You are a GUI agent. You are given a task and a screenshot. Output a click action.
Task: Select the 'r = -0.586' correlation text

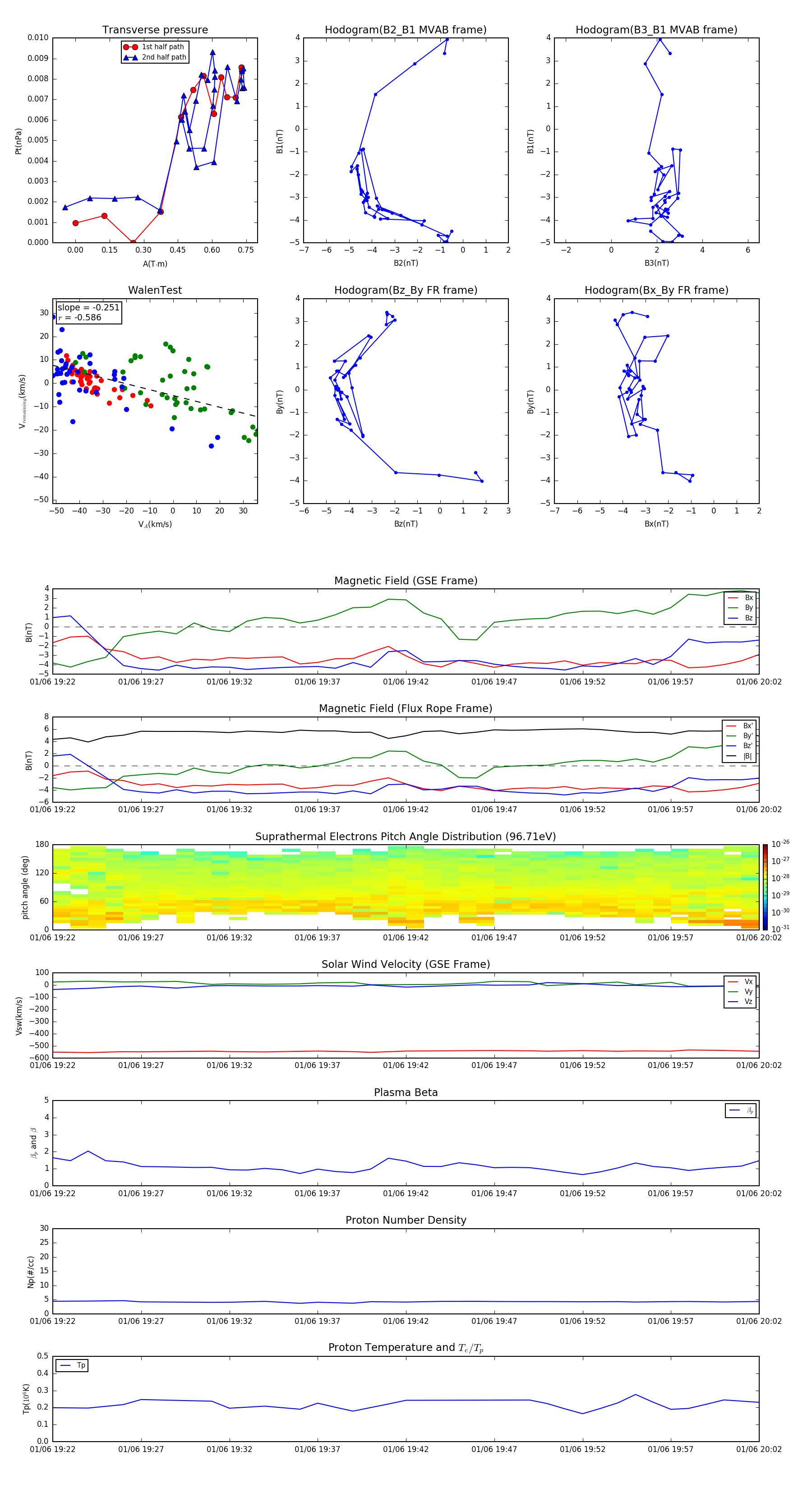click(x=80, y=317)
